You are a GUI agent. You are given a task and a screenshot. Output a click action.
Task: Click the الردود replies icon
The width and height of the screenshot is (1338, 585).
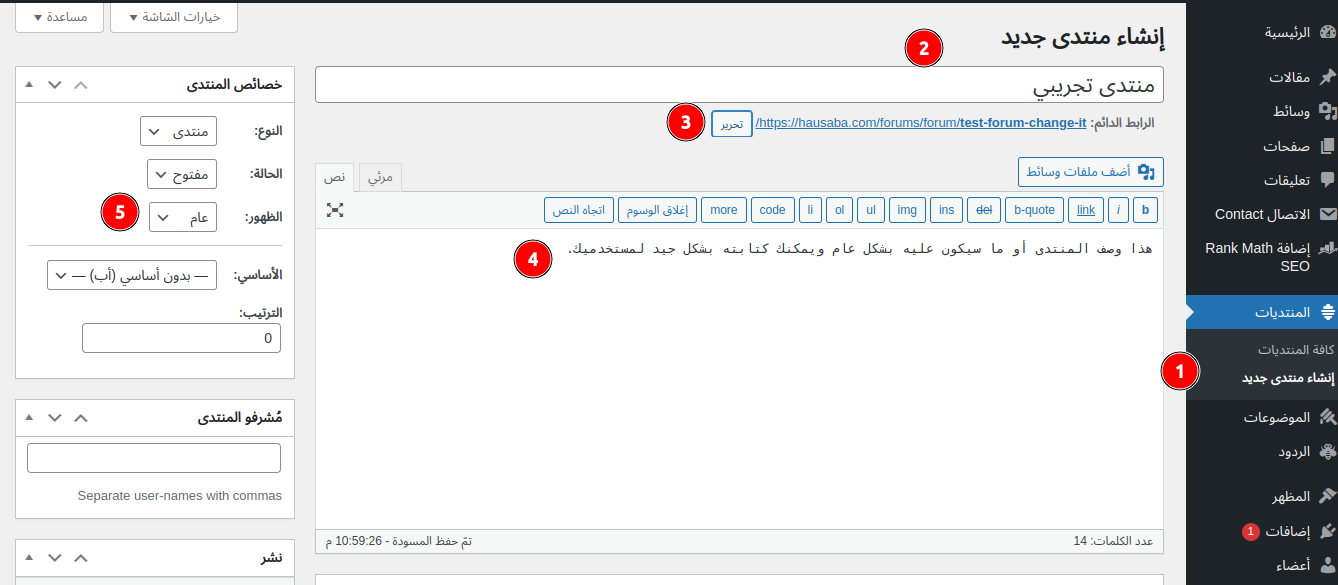point(1327,451)
